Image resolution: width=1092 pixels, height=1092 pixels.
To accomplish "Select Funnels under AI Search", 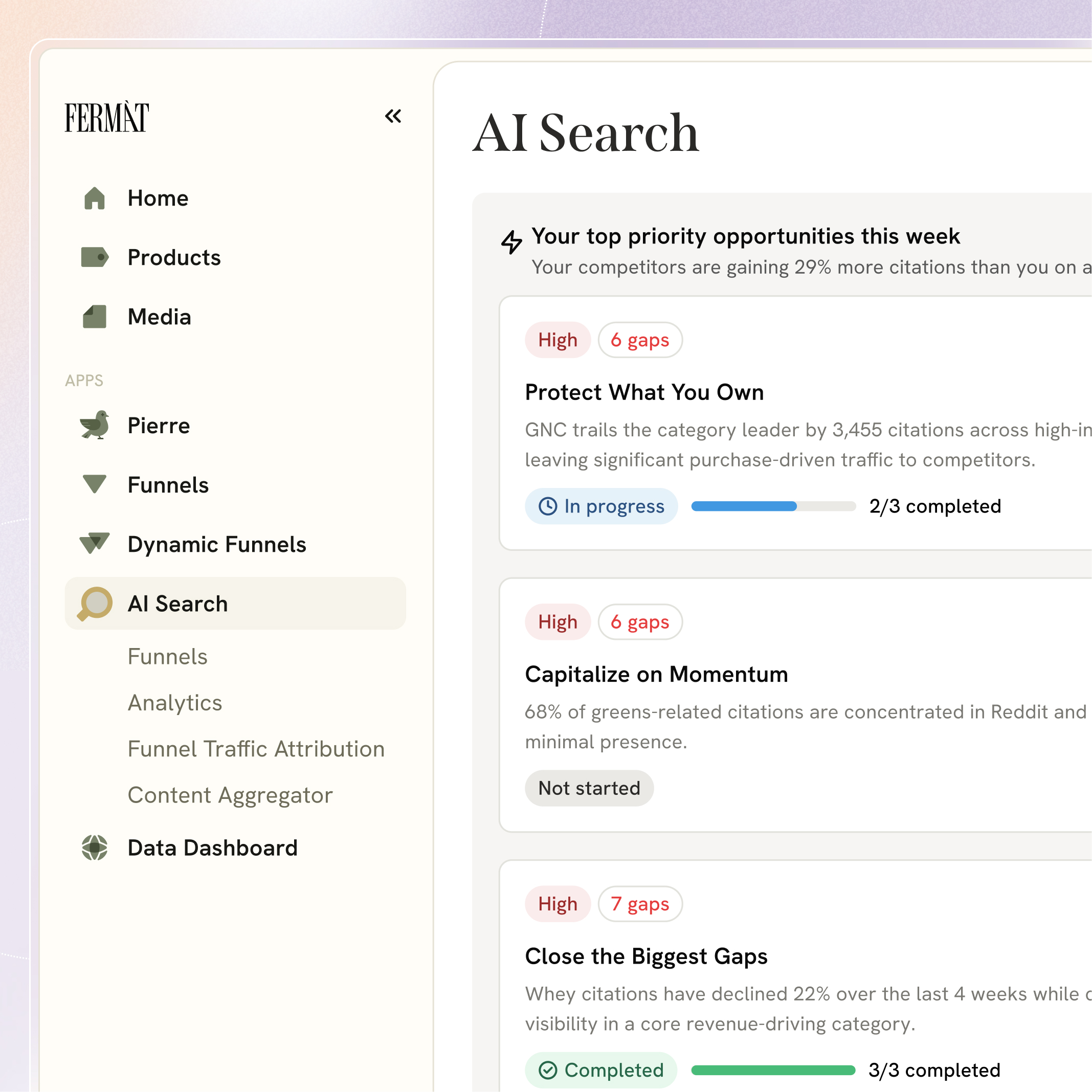I will [167, 656].
